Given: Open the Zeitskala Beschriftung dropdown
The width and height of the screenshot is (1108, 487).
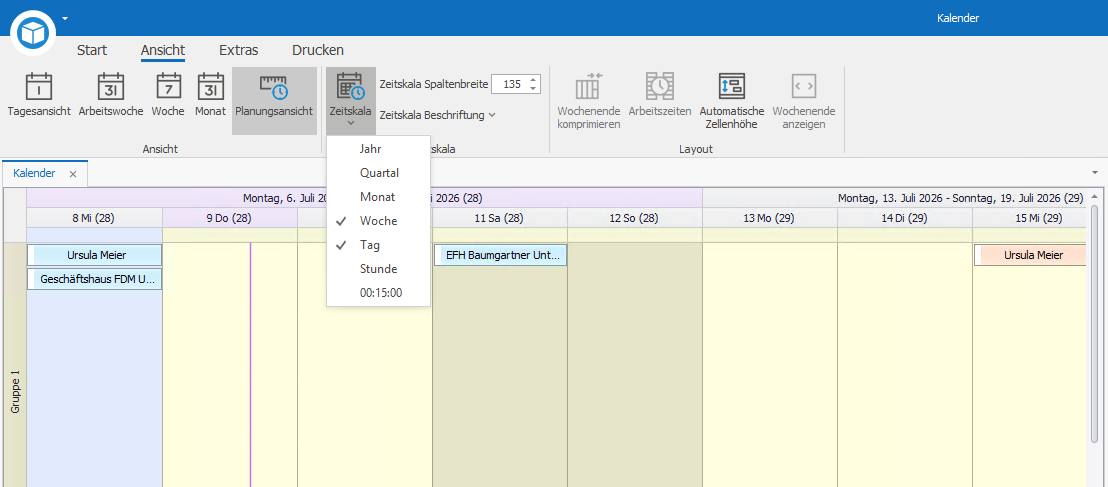Looking at the screenshot, I should [x=437, y=115].
